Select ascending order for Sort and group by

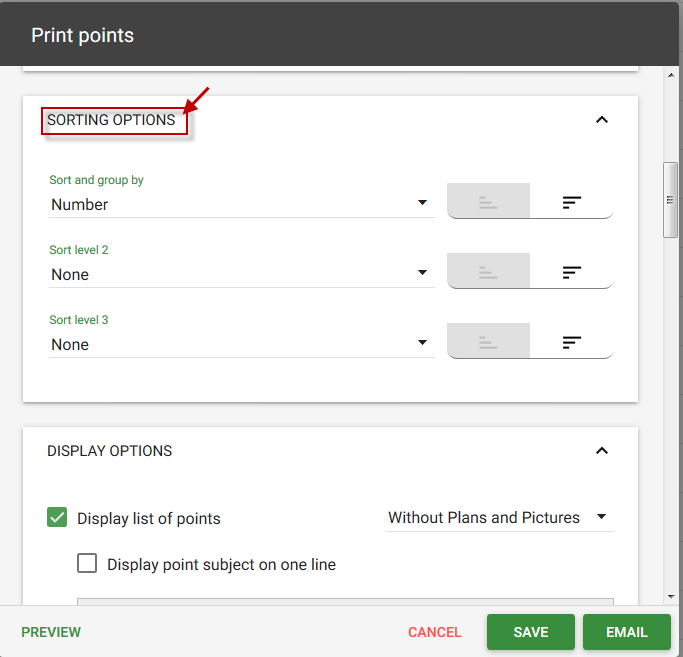tap(488, 201)
